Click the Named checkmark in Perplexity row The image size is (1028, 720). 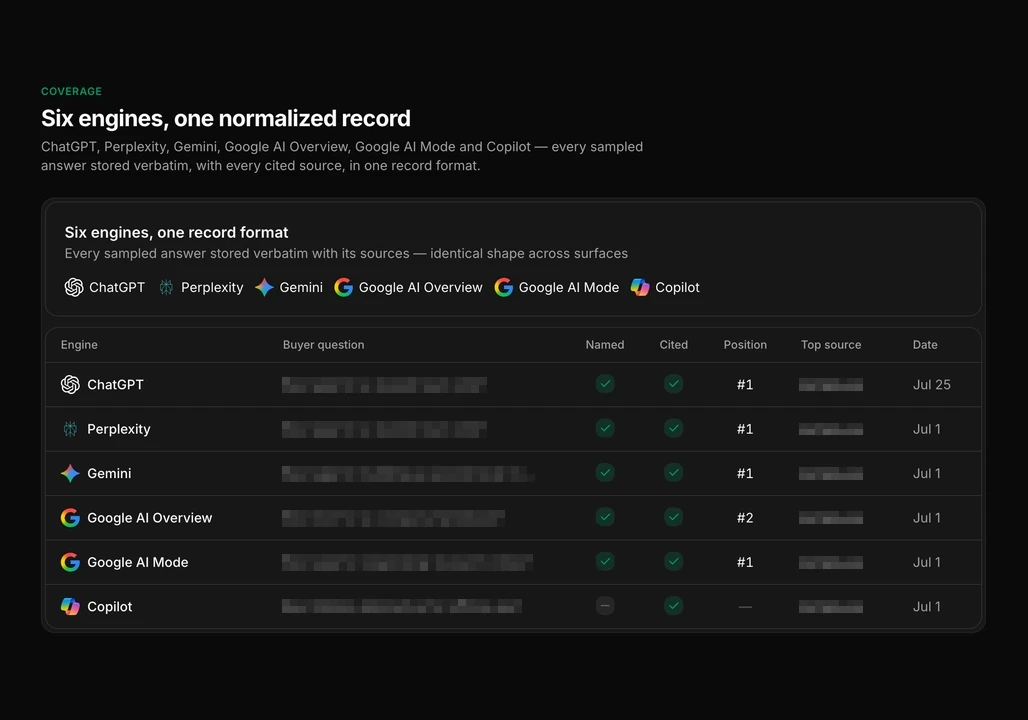[x=605, y=428]
